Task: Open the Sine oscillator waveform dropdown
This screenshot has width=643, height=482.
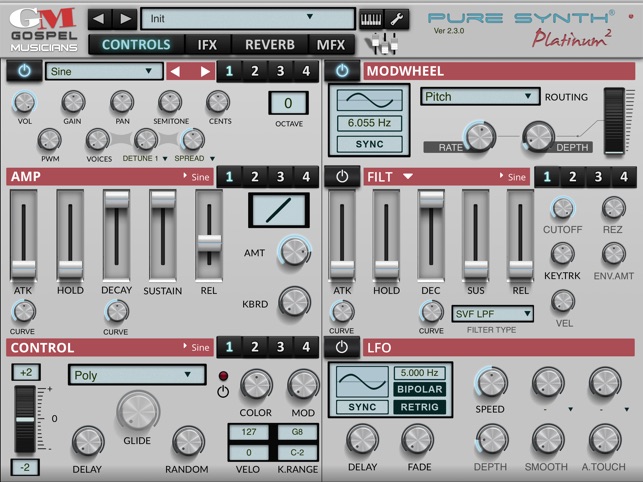Action: tap(104, 71)
